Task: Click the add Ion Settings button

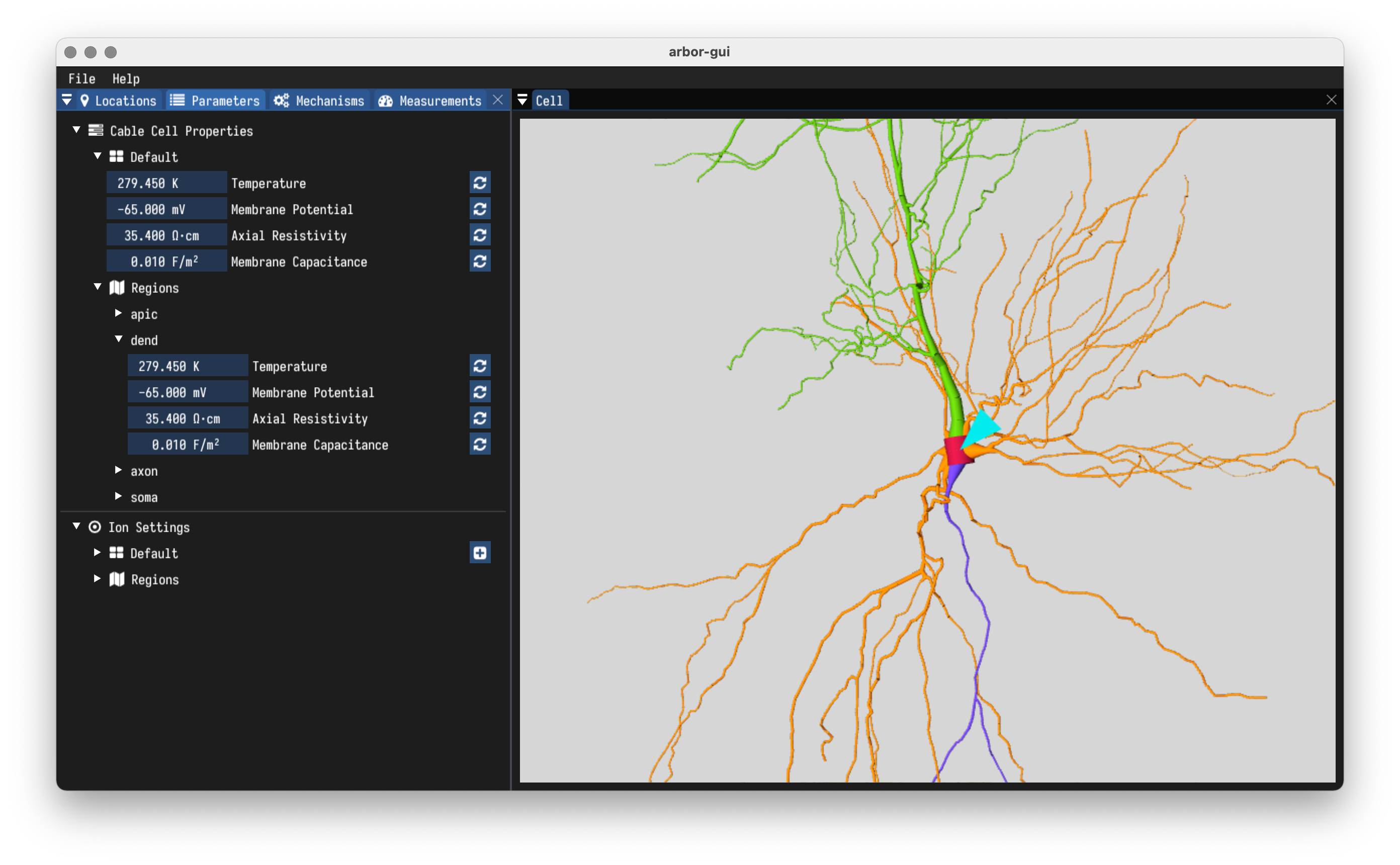Action: click(x=481, y=553)
